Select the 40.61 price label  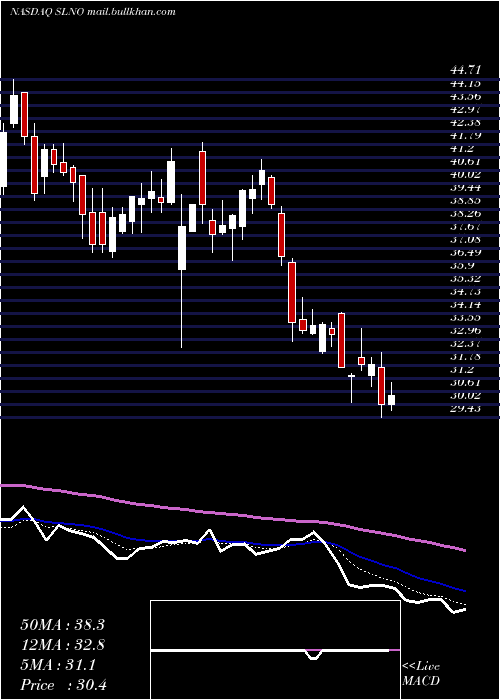point(465,161)
